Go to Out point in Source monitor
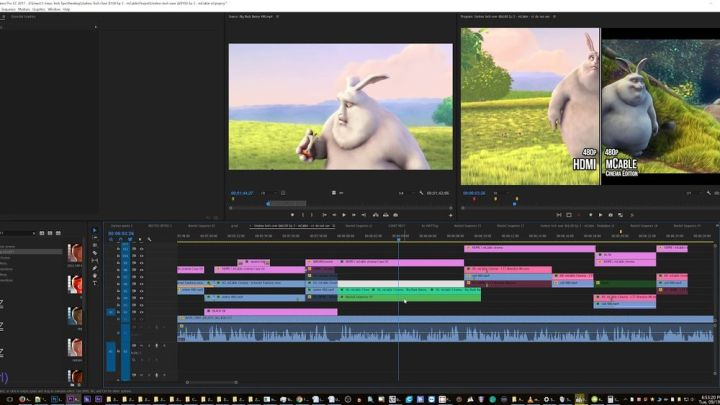The image size is (720, 405). click(x=364, y=215)
